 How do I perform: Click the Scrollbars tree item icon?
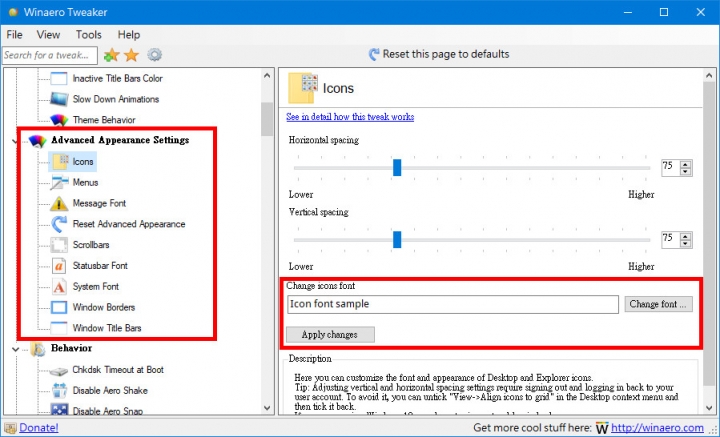pos(59,245)
